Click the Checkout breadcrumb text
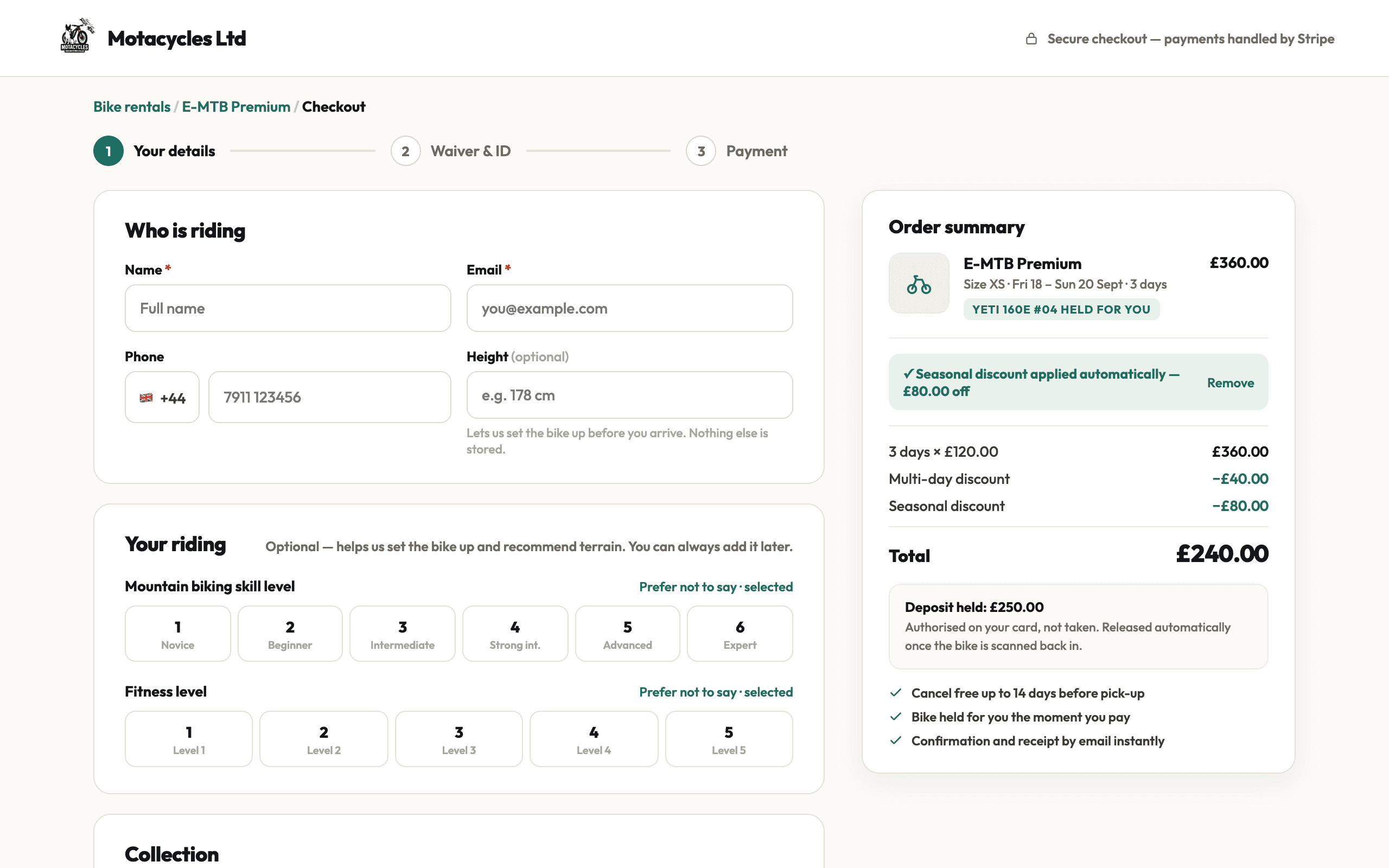 pos(334,107)
